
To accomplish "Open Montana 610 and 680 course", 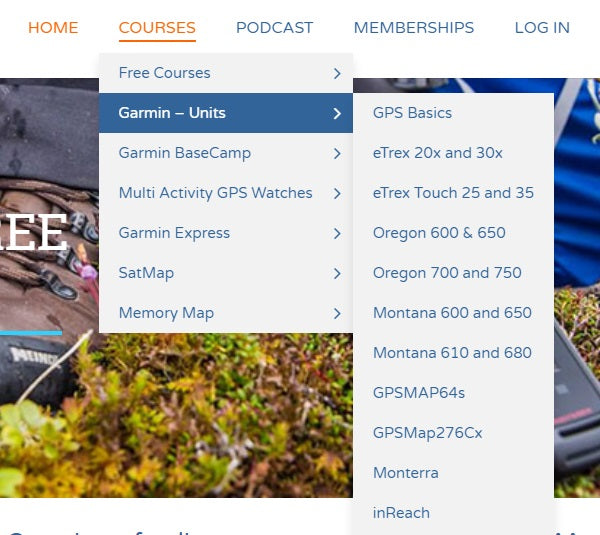I will pyautogui.click(x=452, y=353).
